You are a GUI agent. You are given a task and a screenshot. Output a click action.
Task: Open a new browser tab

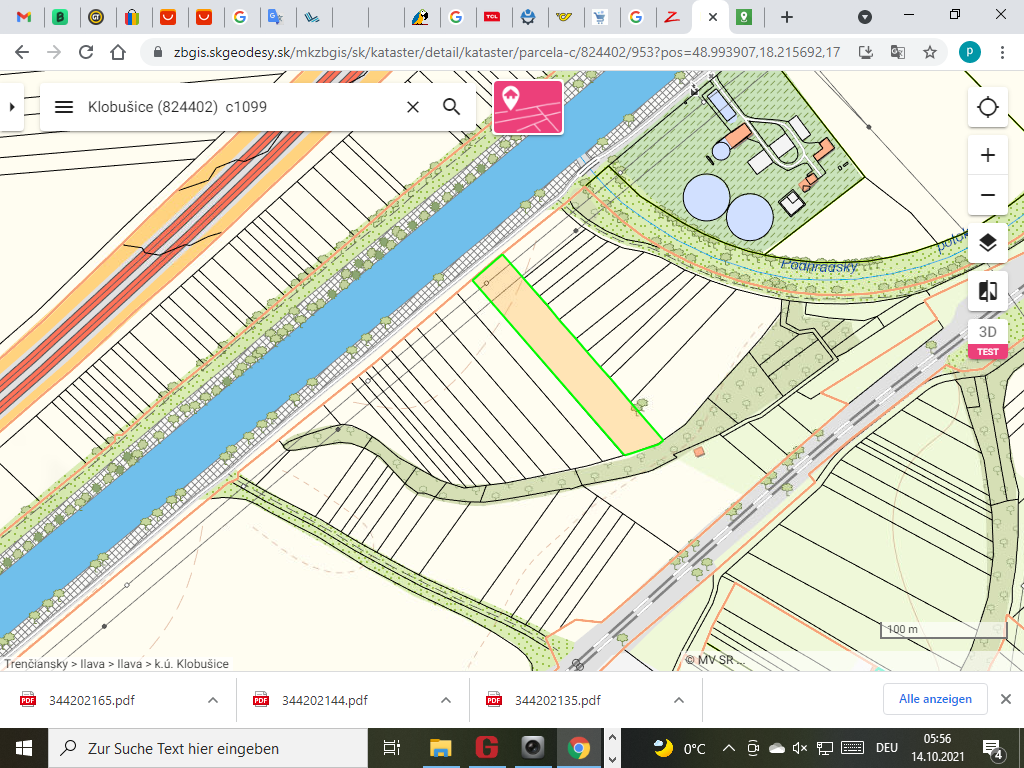787,17
